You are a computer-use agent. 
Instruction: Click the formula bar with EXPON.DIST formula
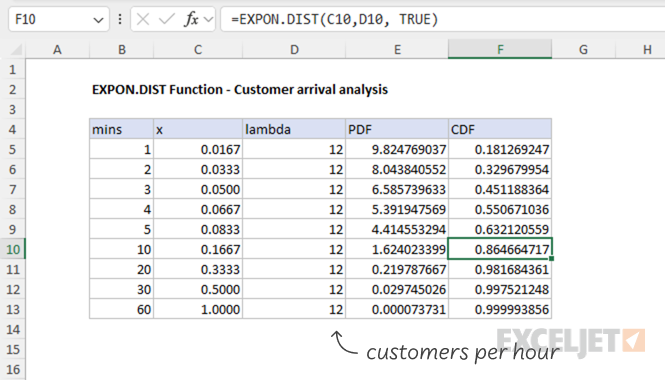(x=443, y=20)
